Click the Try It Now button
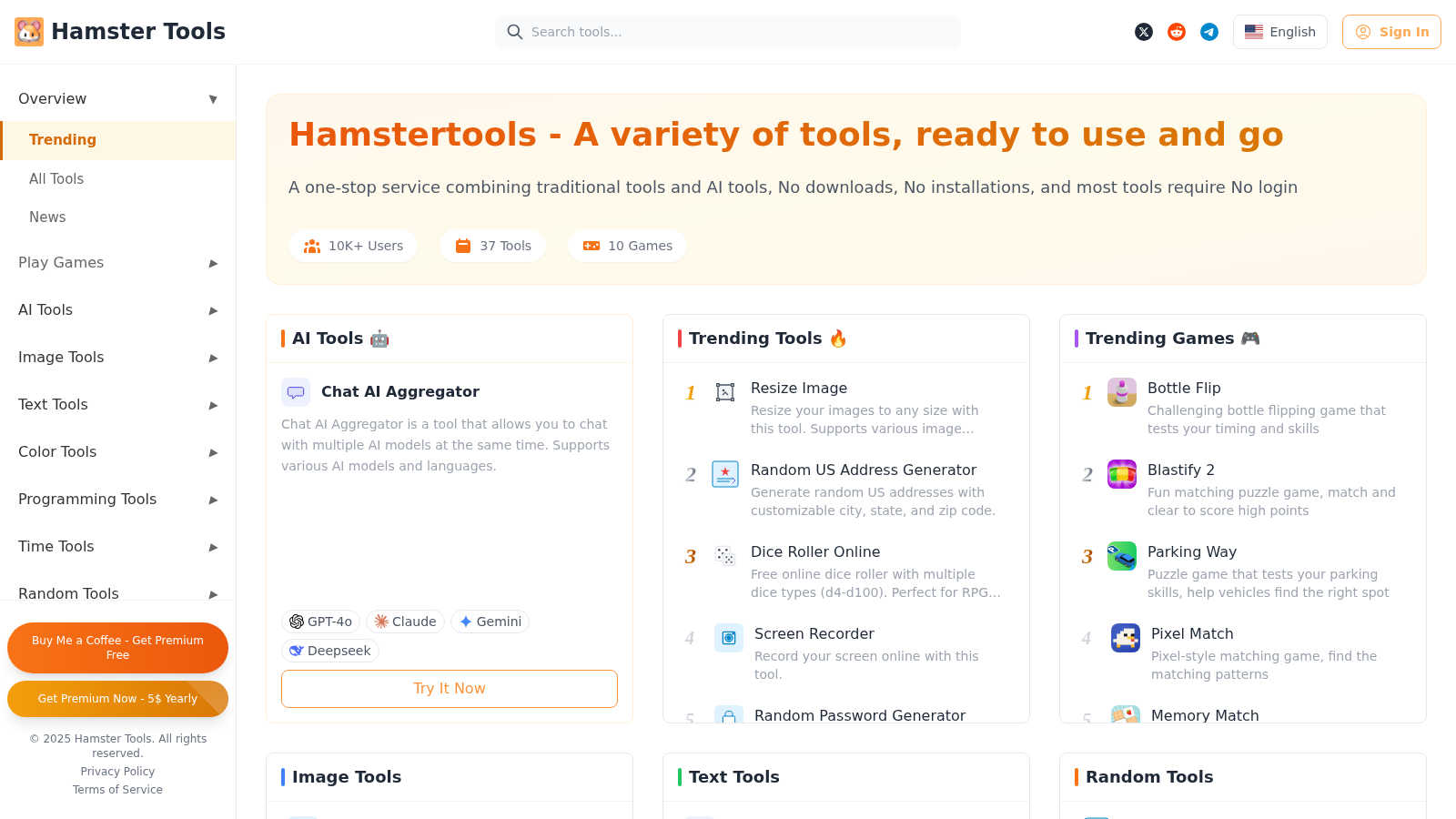The height and width of the screenshot is (819, 1456). [x=450, y=689]
